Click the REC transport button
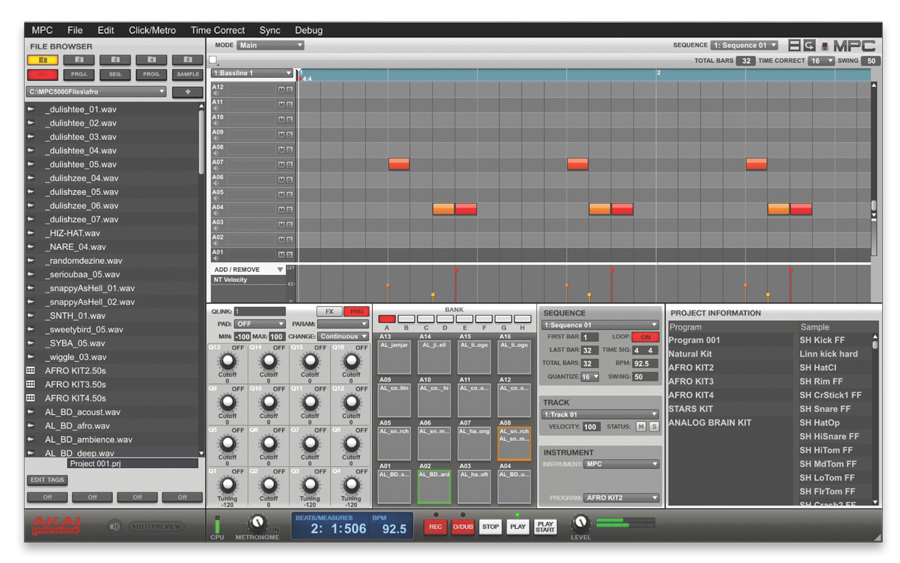 tap(436, 526)
